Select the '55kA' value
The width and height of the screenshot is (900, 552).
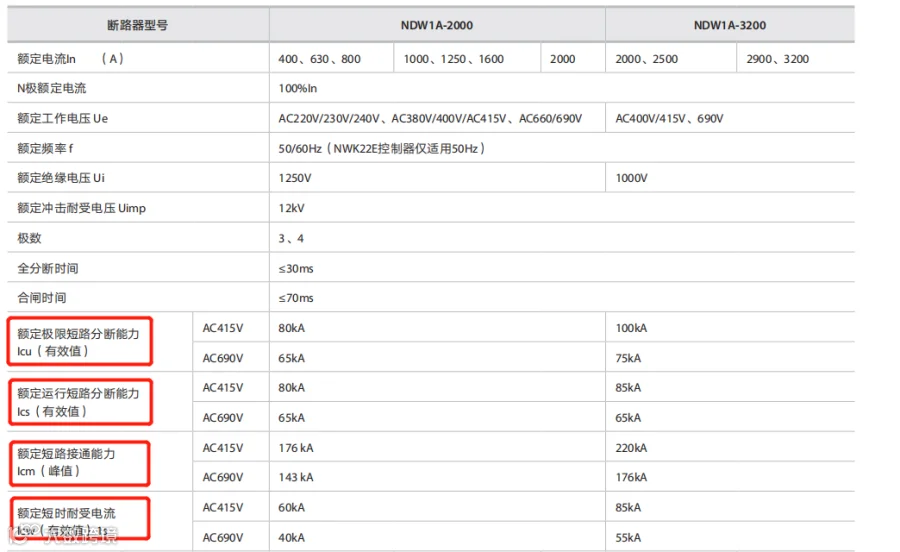click(x=629, y=538)
